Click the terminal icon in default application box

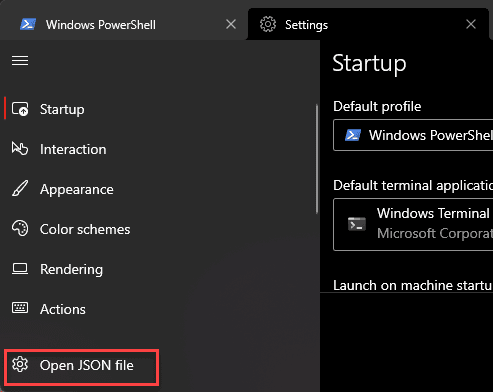(x=357, y=224)
